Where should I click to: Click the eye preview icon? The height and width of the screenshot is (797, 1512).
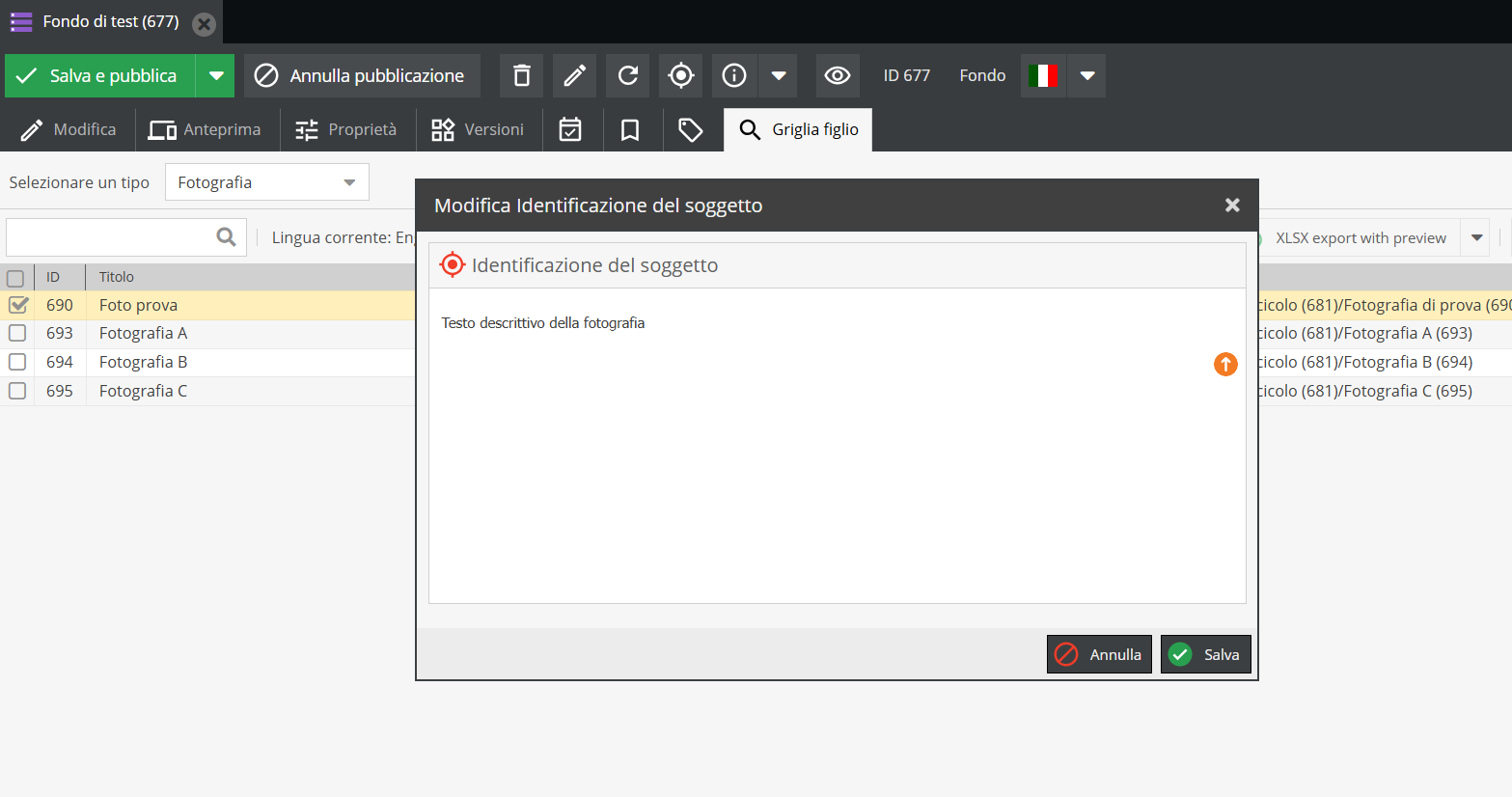coord(837,75)
